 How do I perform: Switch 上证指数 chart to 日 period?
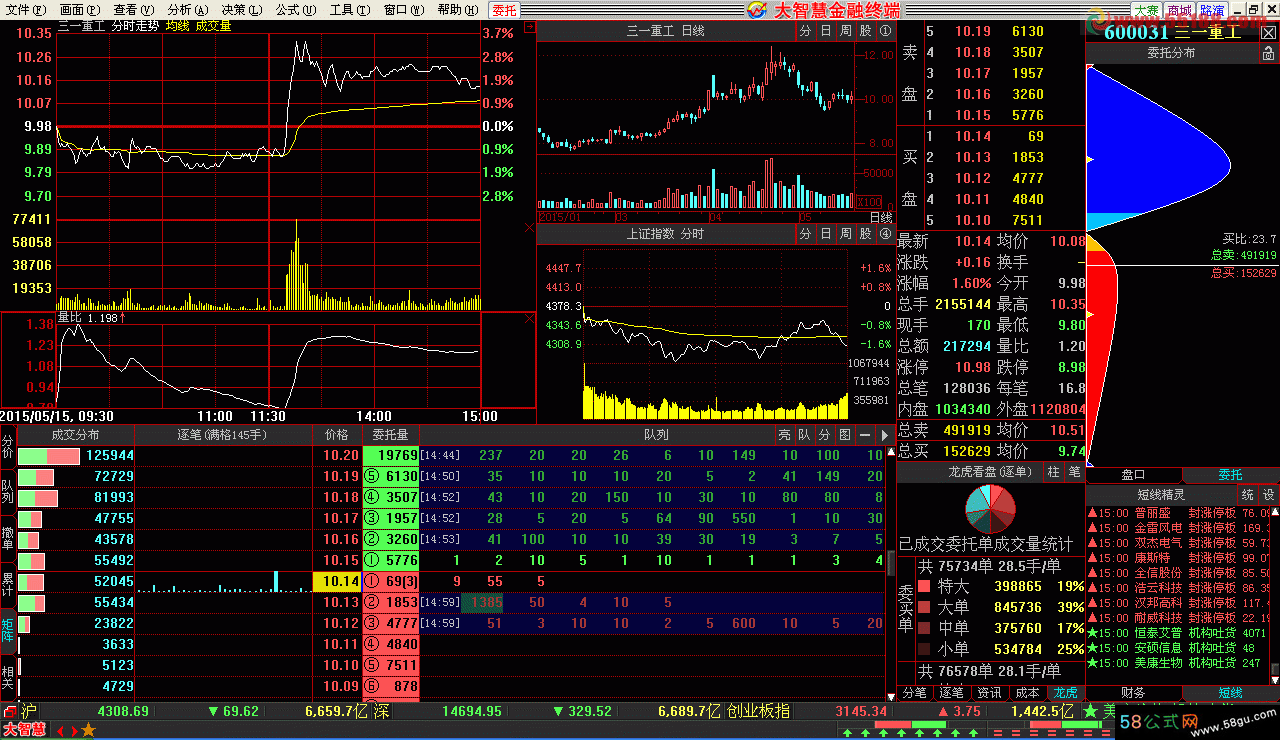[x=826, y=233]
